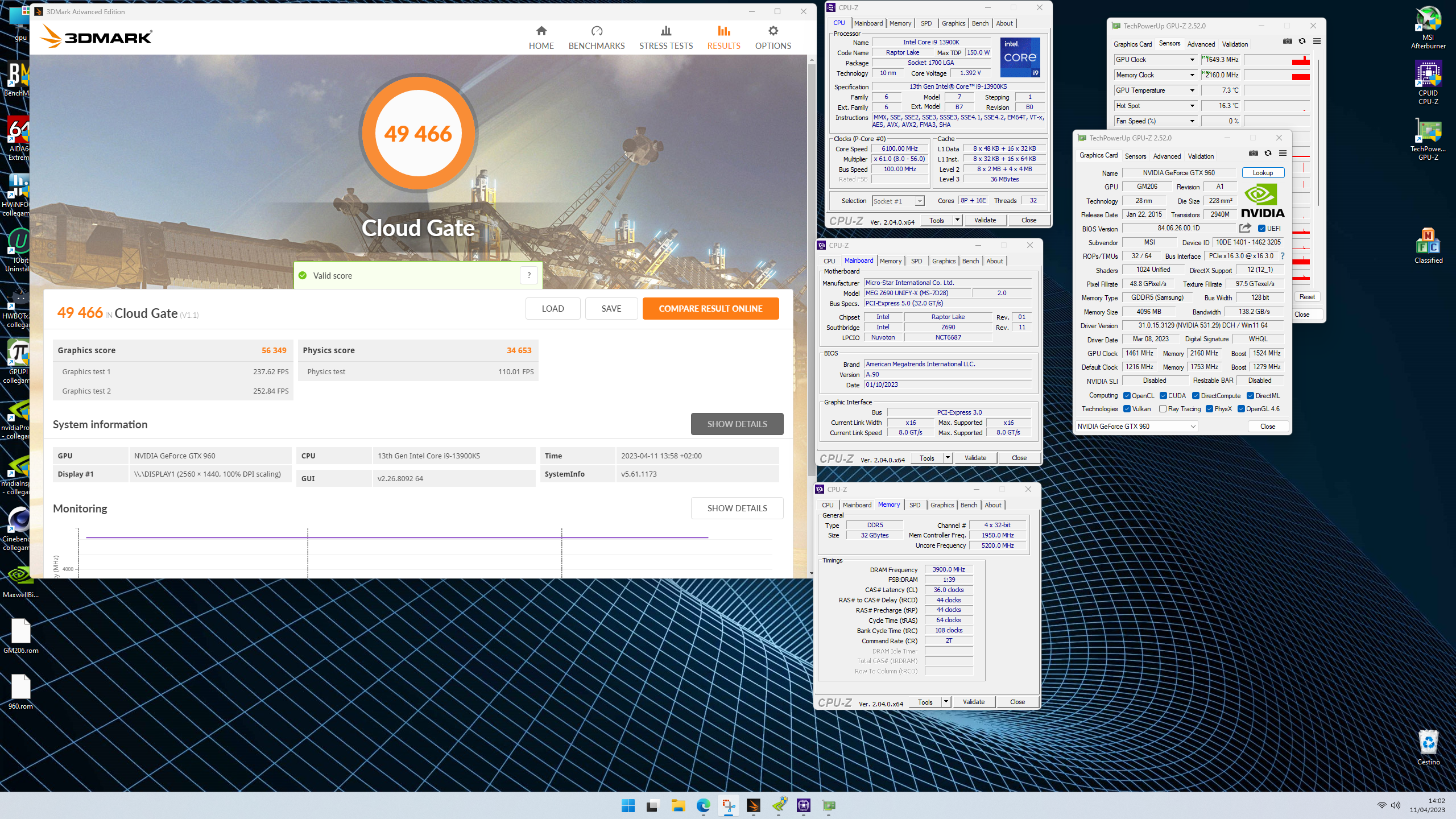1456x819 pixels.
Task: Click the BIOS export share icon in GPU-Z
Action: click(1245, 228)
